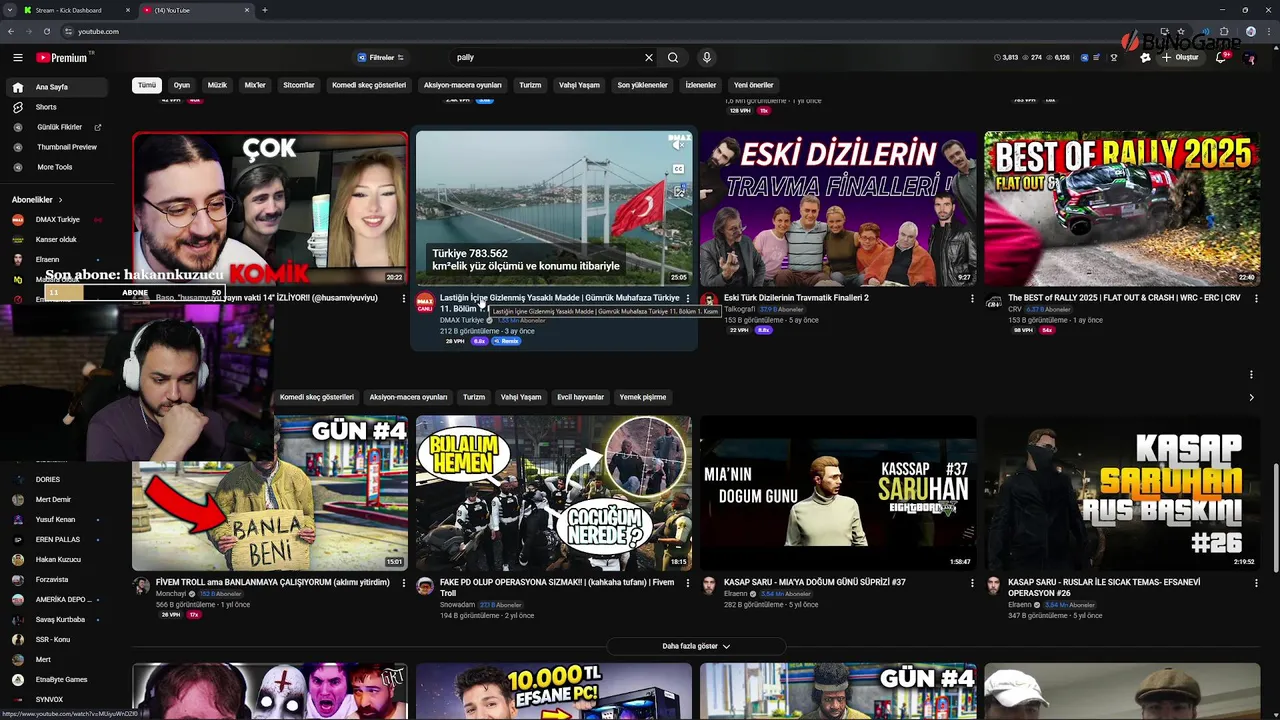Open the ÇOK KOMİK video thumbnail
The width and height of the screenshot is (1280, 720).
click(x=270, y=208)
